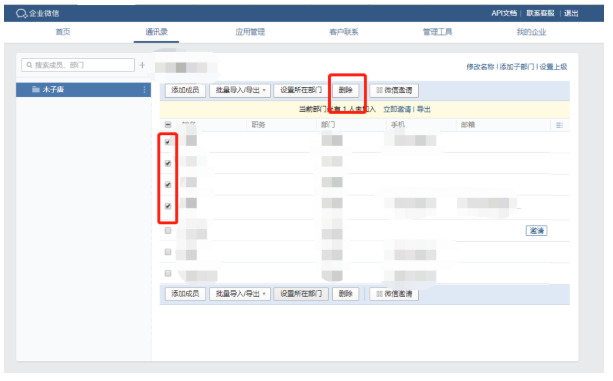Focus the 搜索成员、部门 search field
The height and width of the screenshot is (381, 613).
(78, 65)
